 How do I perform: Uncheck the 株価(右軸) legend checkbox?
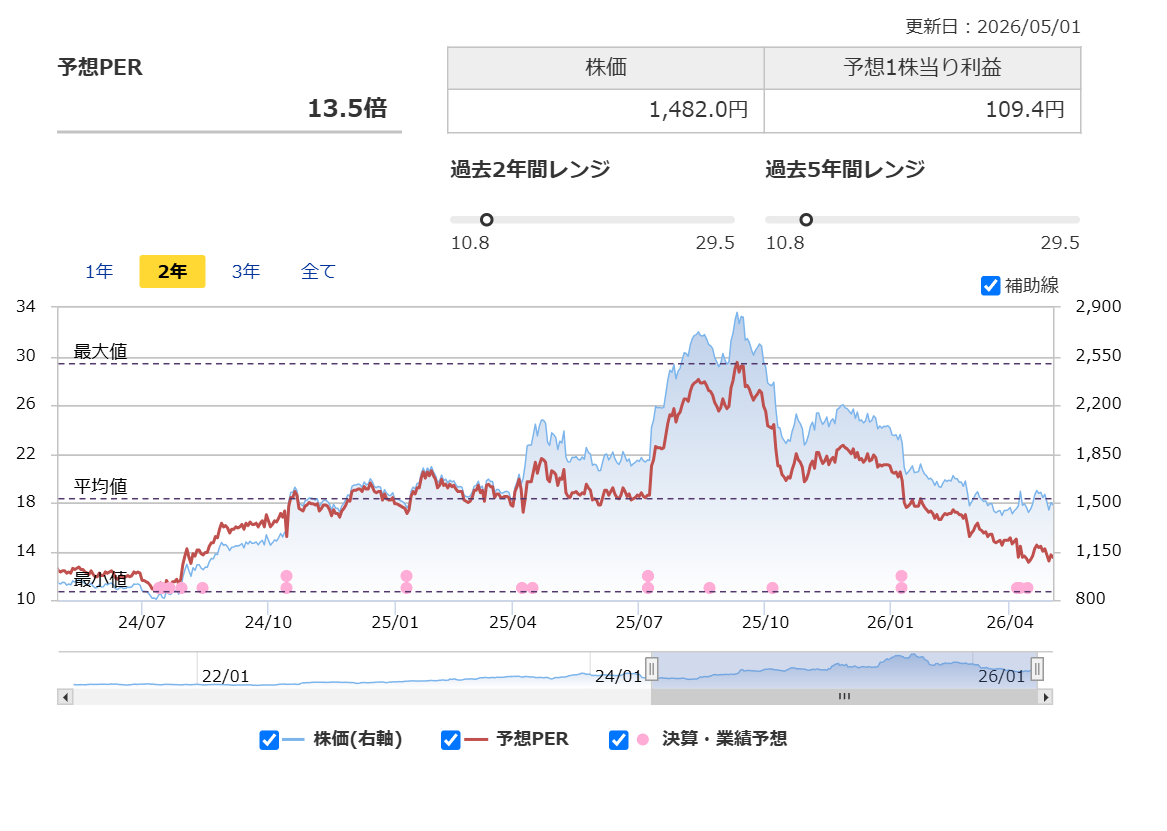coord(269,739)
